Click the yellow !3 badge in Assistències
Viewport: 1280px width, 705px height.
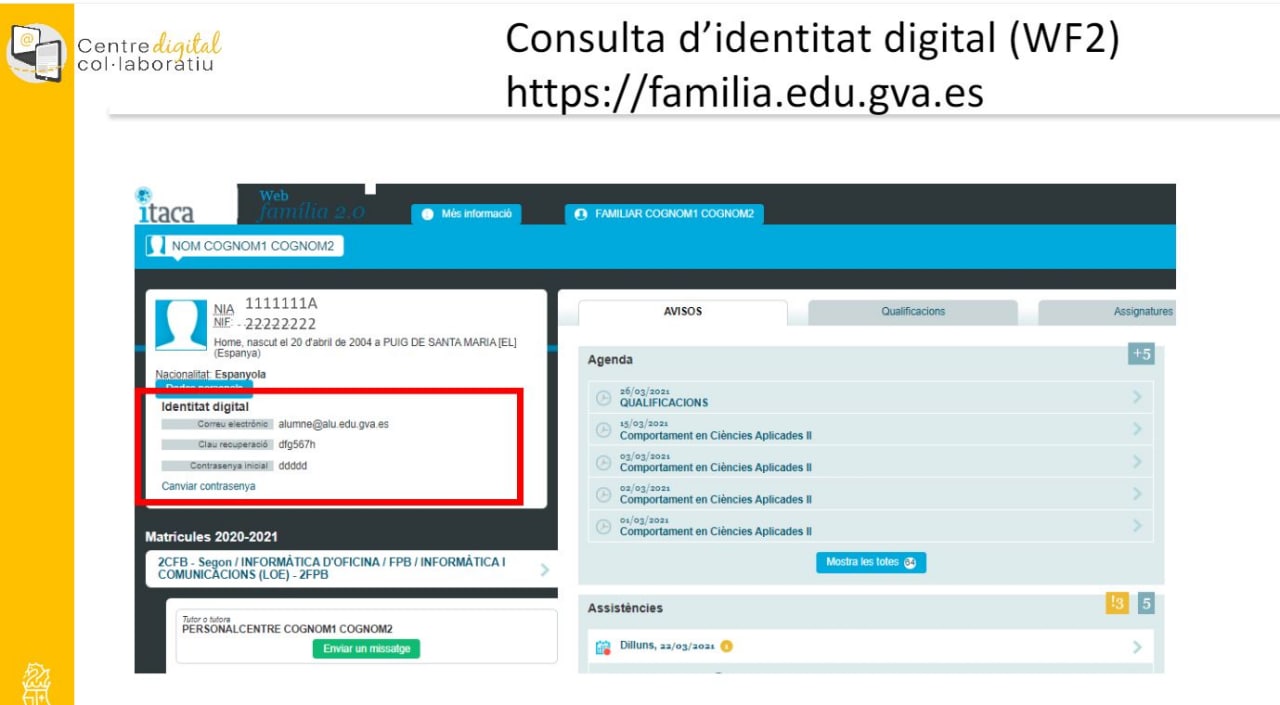[x=1117, y=603]
